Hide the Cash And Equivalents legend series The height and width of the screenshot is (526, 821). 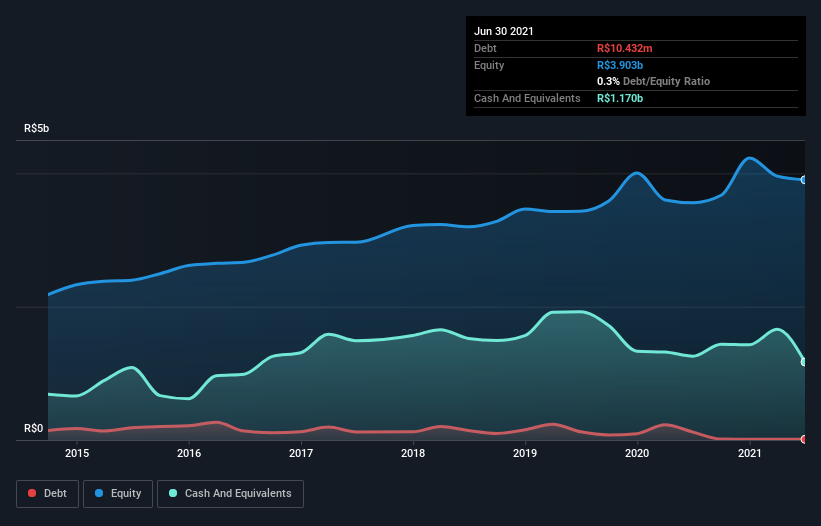[230, 493]
